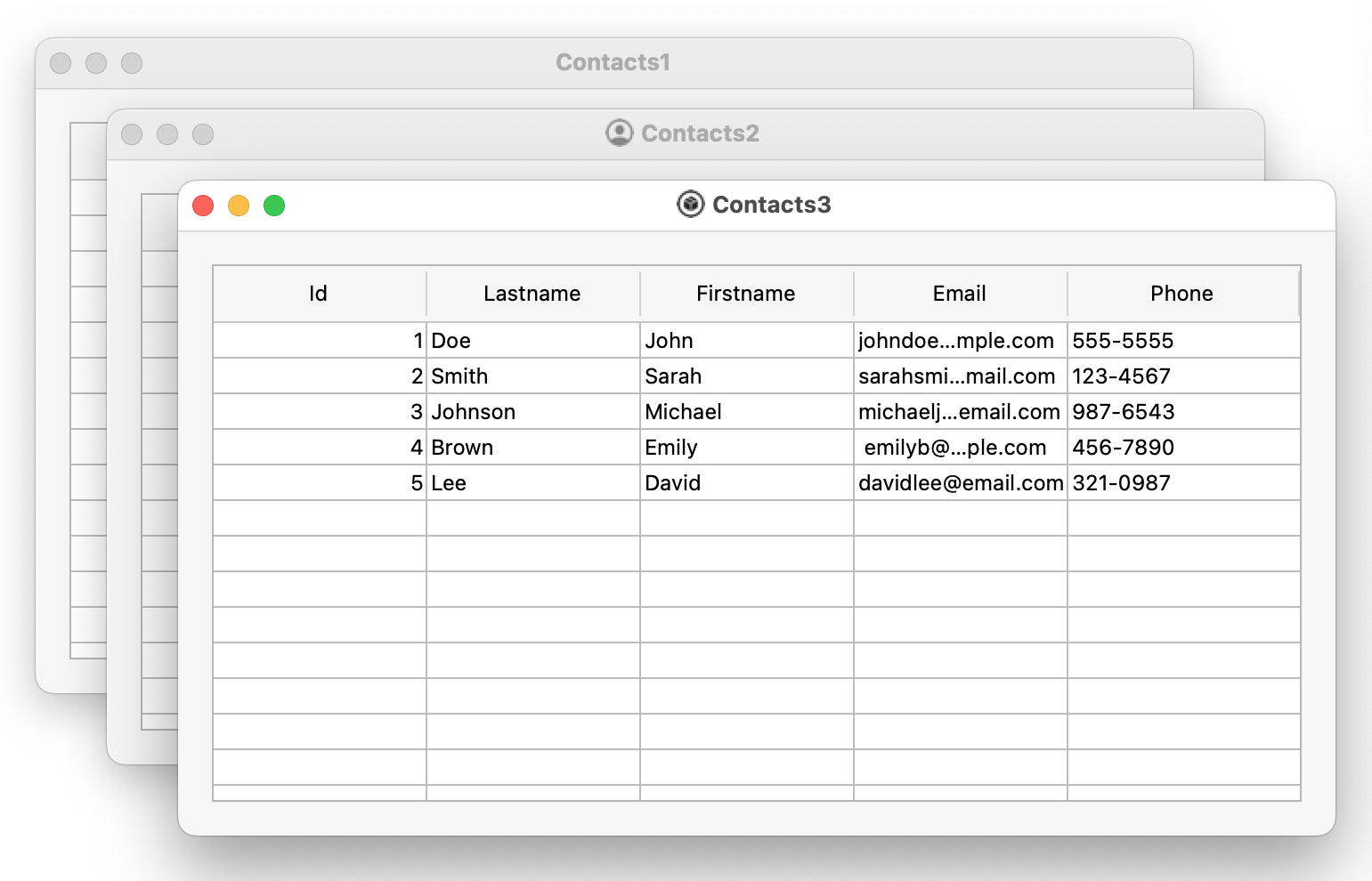Click the phone number 456-7890
Viewport: 1372px width, 881px height.
coord(1123,448)
